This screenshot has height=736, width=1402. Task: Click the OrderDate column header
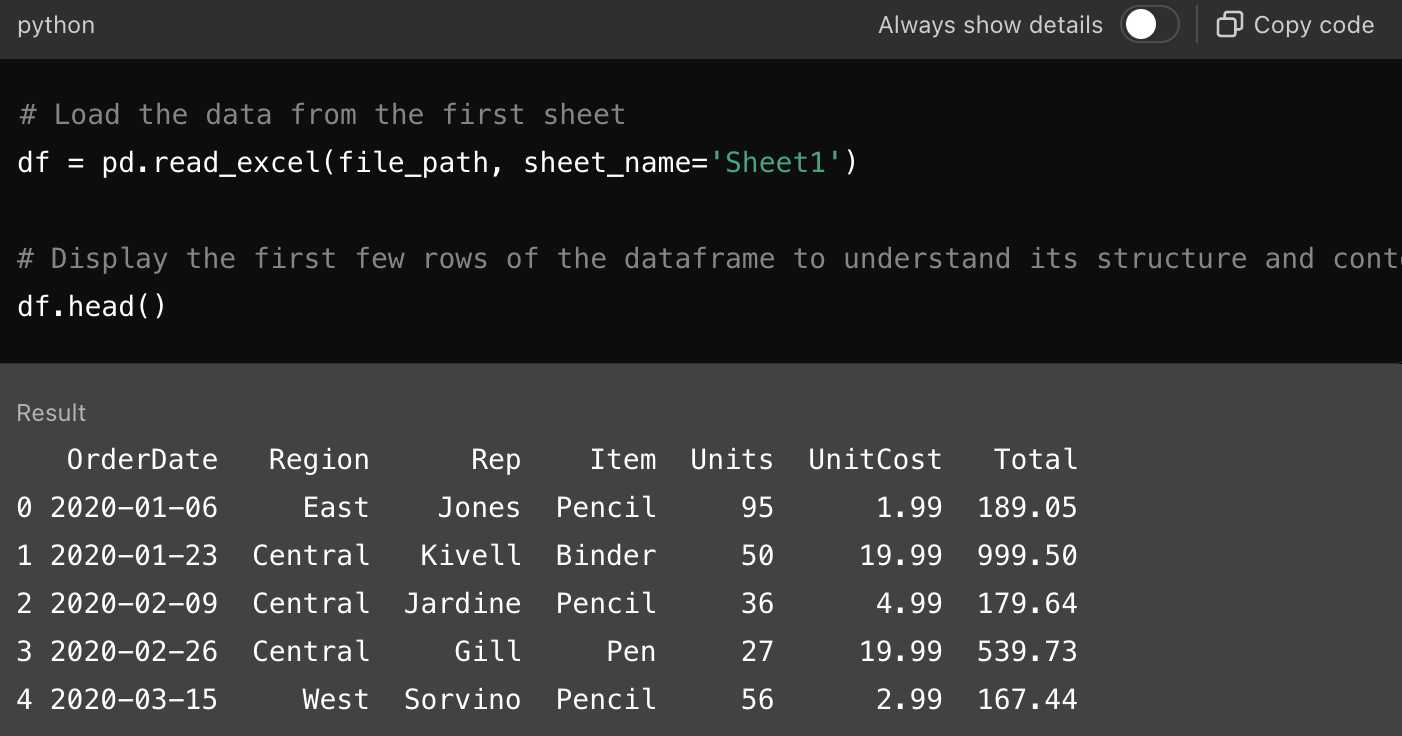(142, 459)
